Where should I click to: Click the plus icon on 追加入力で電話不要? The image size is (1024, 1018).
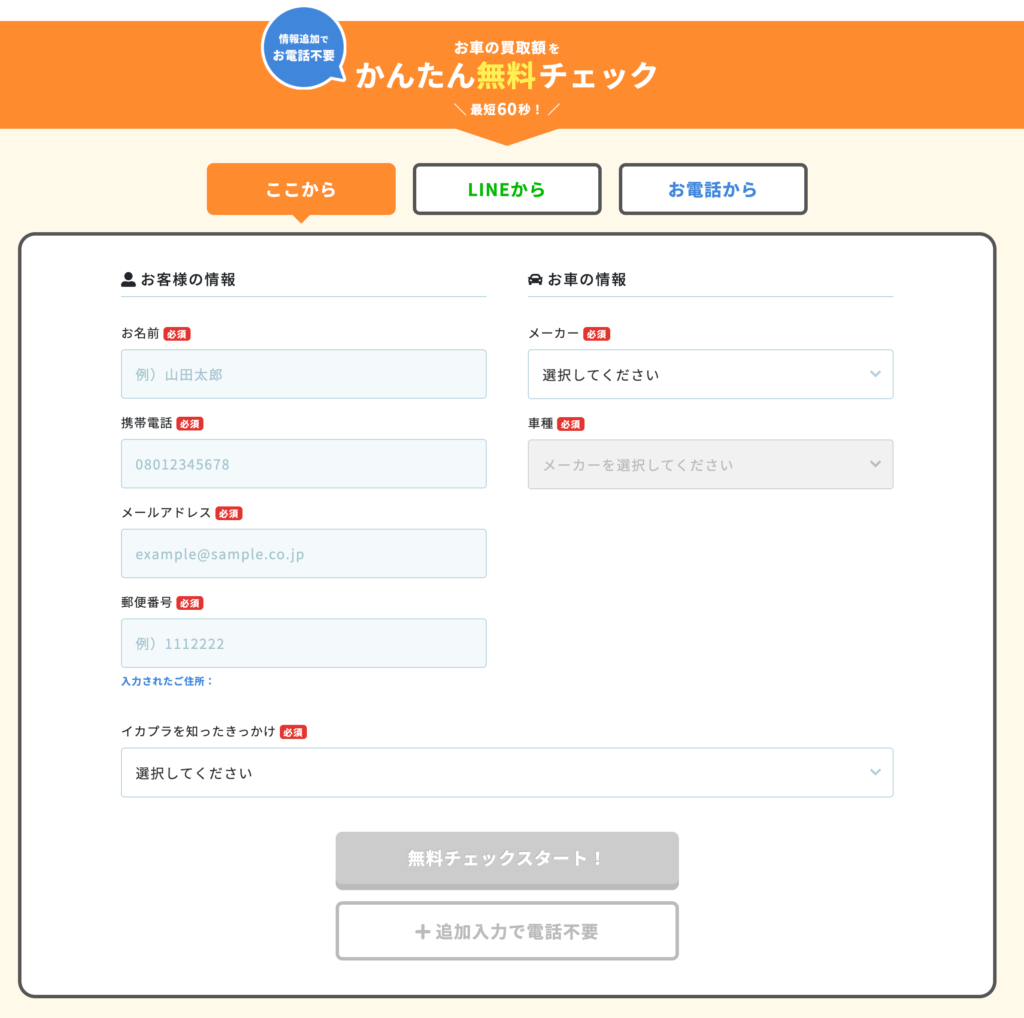[422, 932]
